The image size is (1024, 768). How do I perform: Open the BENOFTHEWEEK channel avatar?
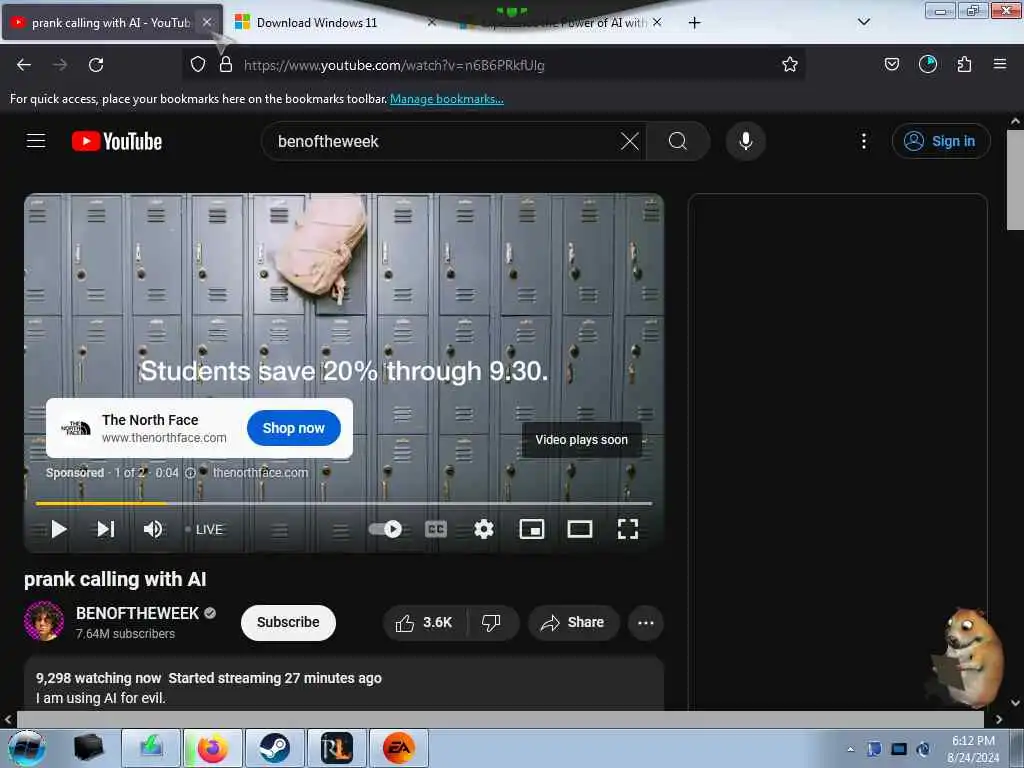[44, 621]
